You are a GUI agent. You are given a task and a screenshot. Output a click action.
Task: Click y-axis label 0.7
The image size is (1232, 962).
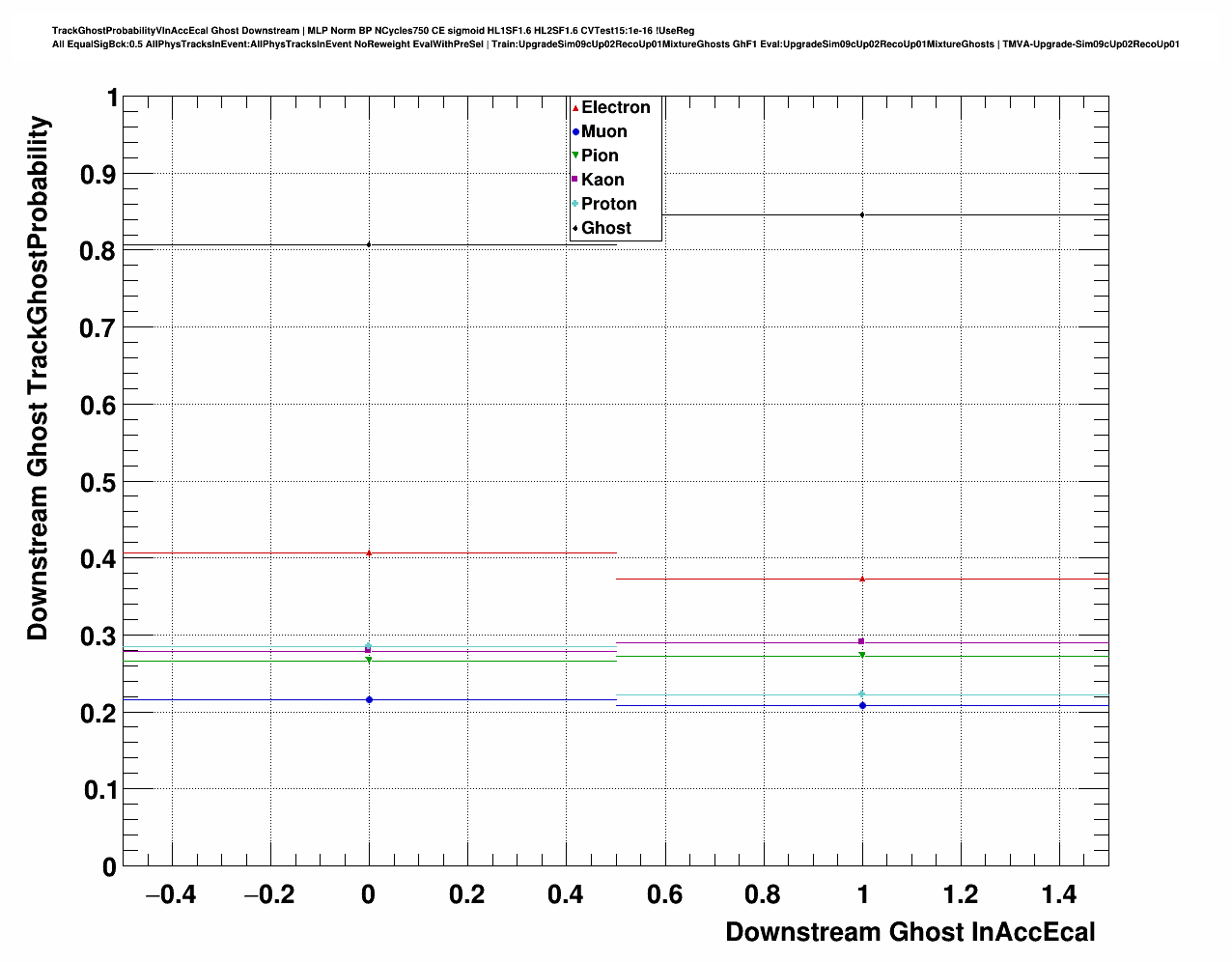(x=98, y=328)
